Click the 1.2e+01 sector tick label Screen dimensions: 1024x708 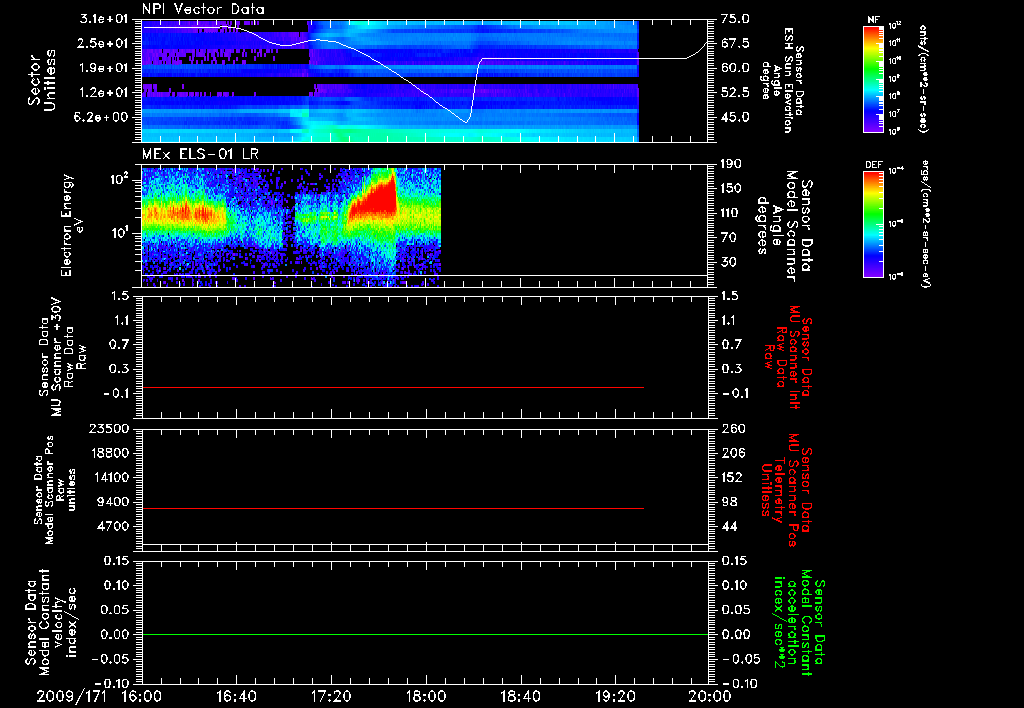pyautogui.click(x=104, y=93)
